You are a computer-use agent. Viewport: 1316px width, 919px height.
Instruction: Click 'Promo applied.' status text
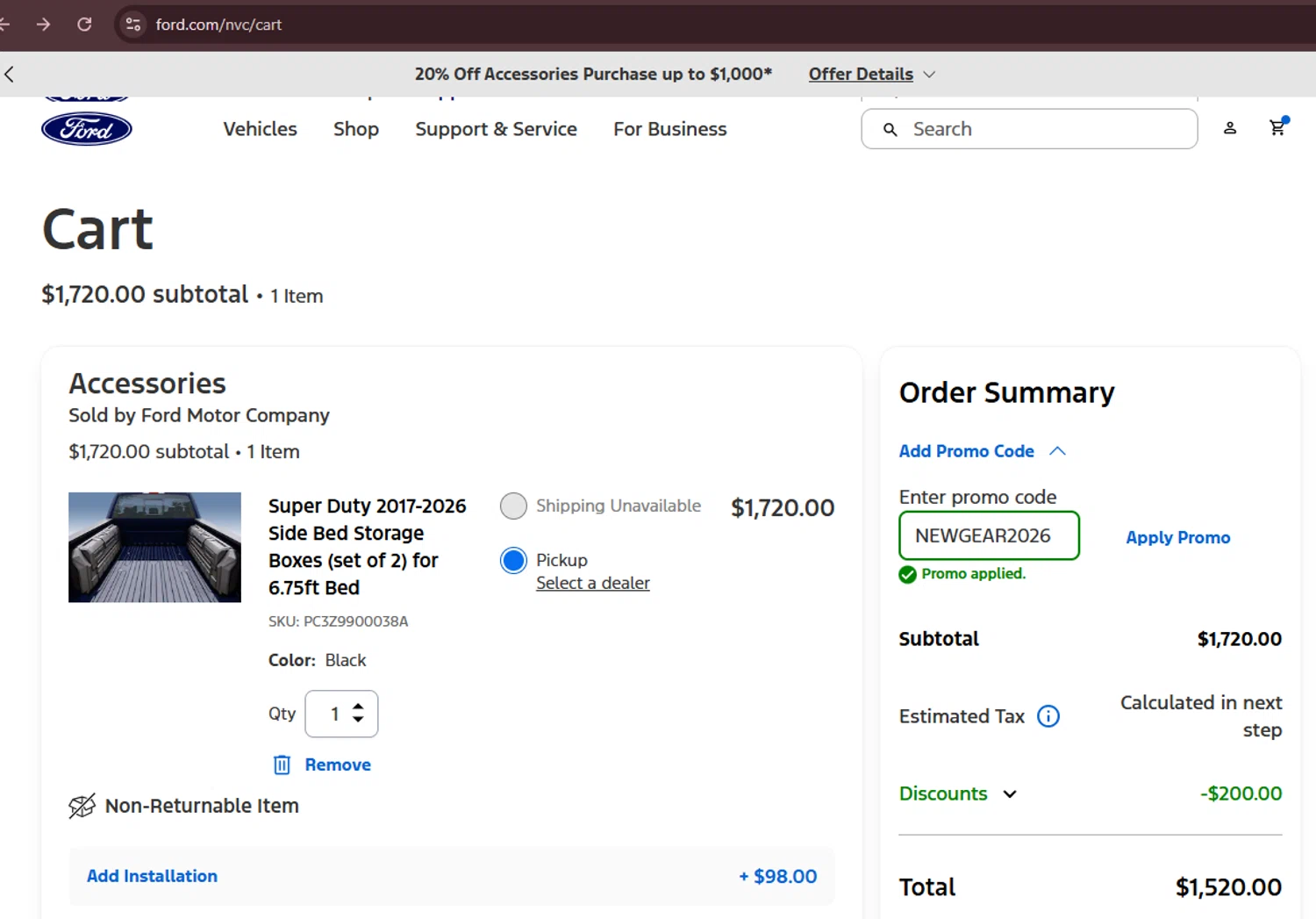click(x=973, y=573)
